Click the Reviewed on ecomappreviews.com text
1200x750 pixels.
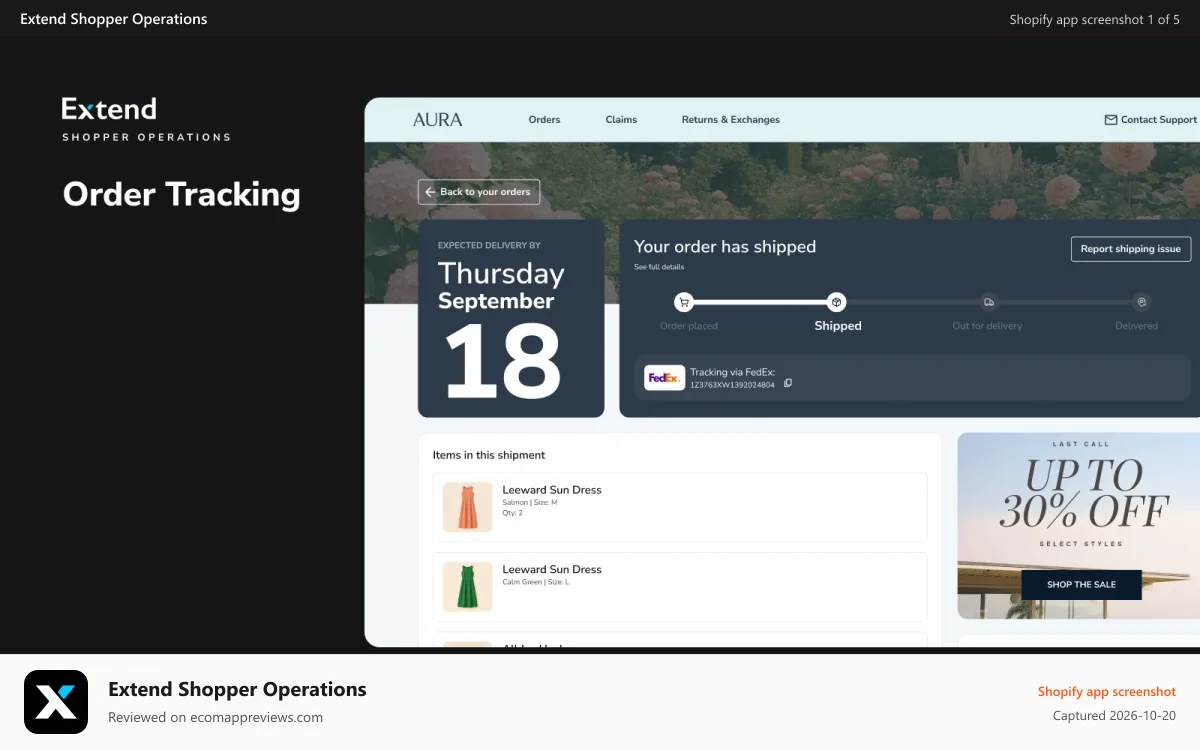(x=215, y=717)
